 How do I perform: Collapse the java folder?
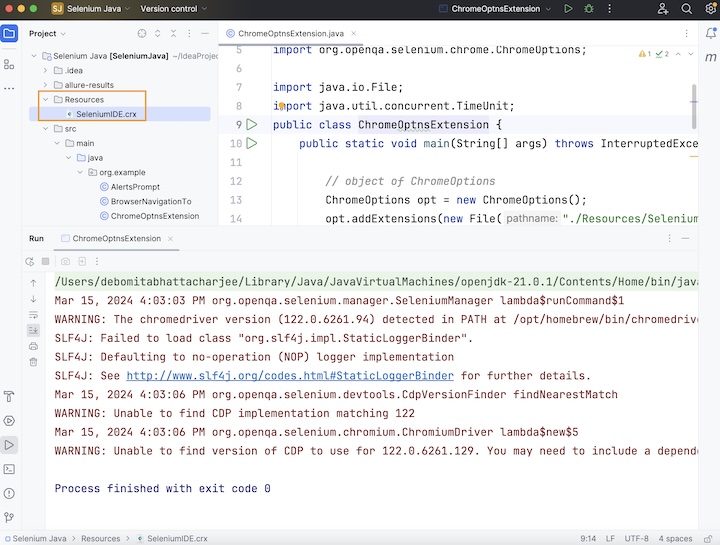coord(68,157)
